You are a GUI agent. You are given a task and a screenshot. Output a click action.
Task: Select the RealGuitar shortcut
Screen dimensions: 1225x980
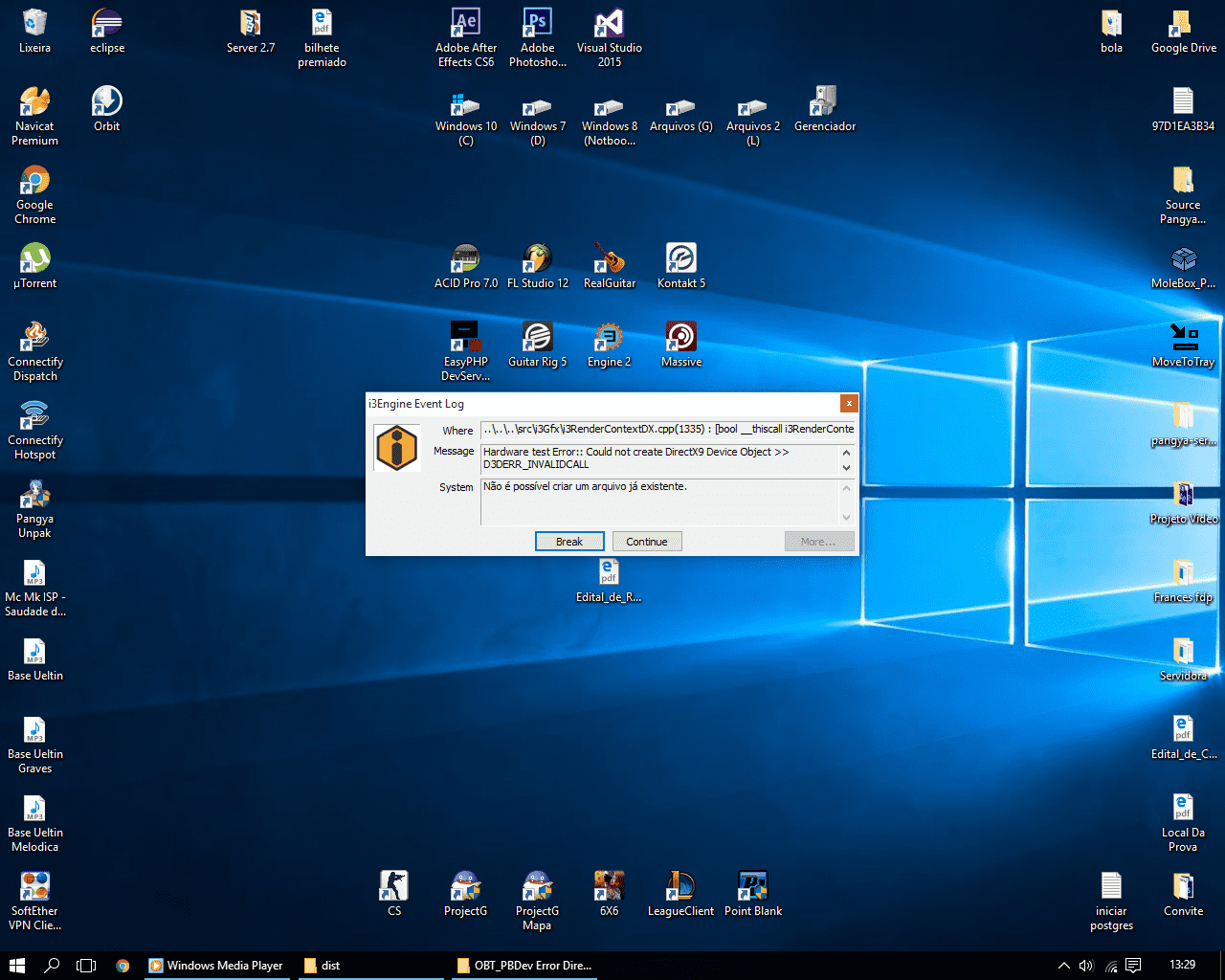point(610,266)
